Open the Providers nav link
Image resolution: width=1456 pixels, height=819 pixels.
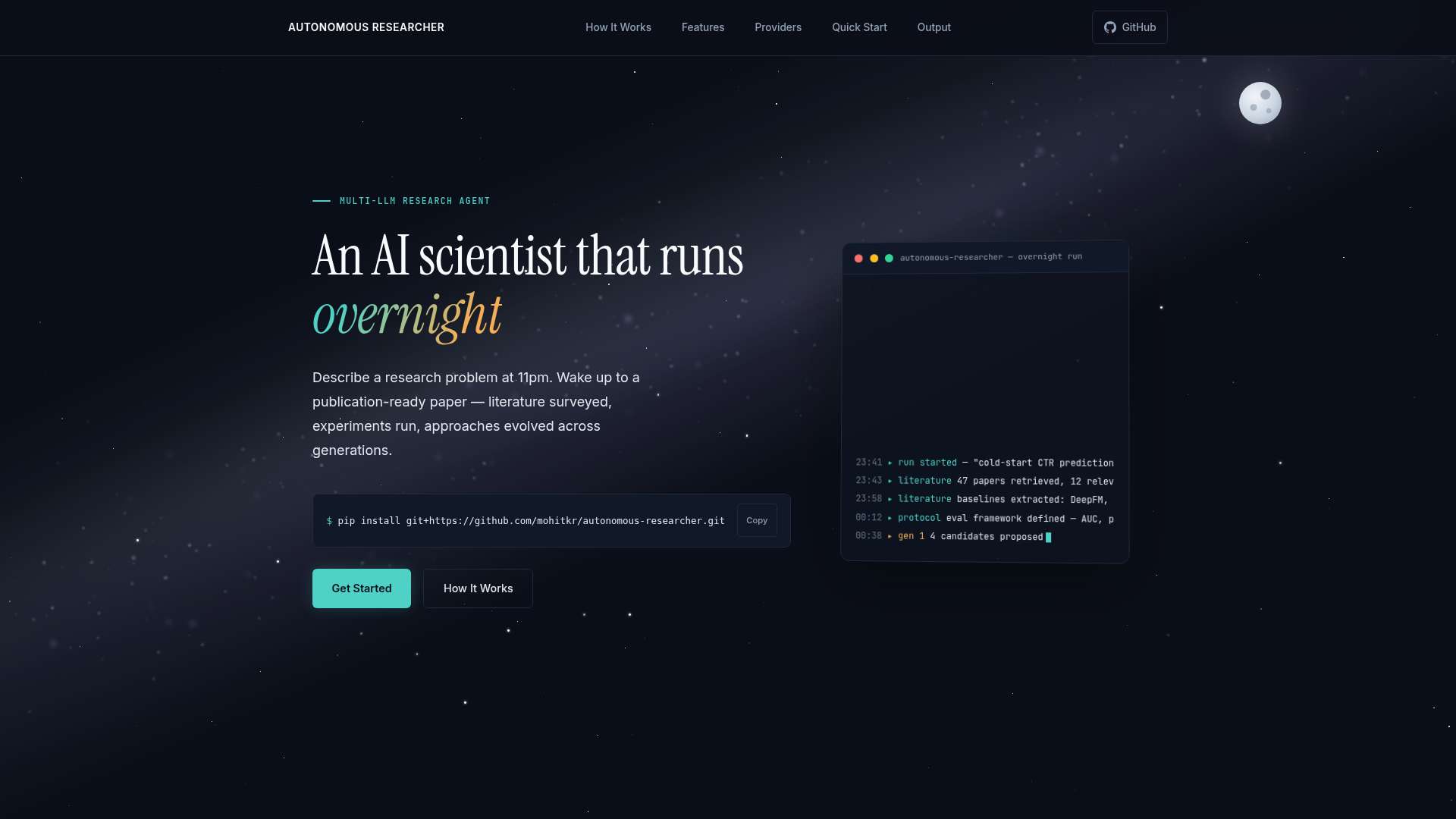778,27
